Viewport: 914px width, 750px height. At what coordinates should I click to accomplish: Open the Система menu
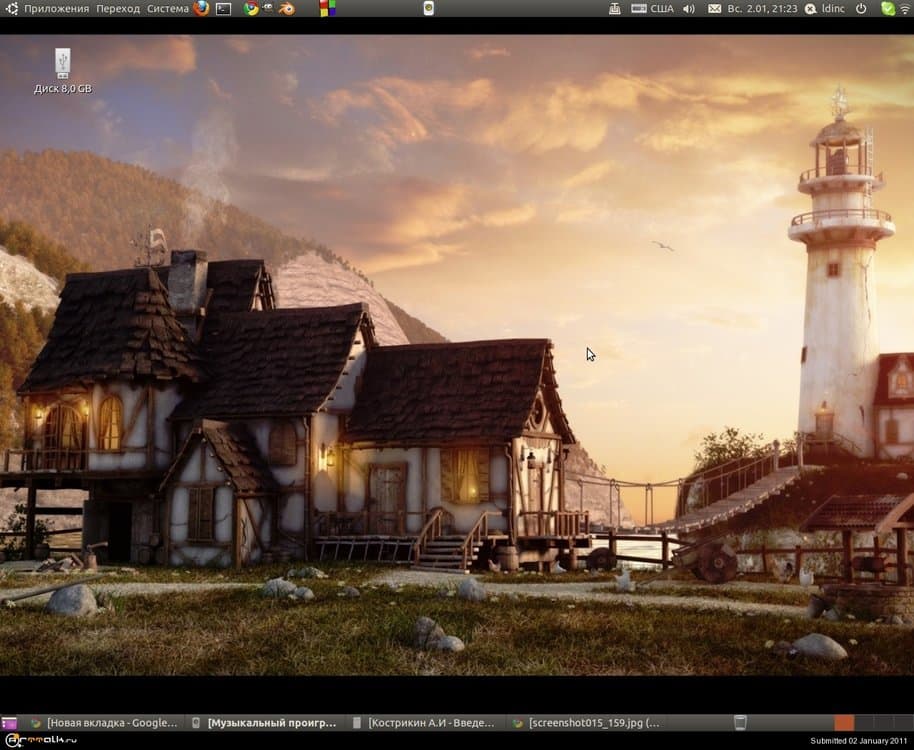167,9
